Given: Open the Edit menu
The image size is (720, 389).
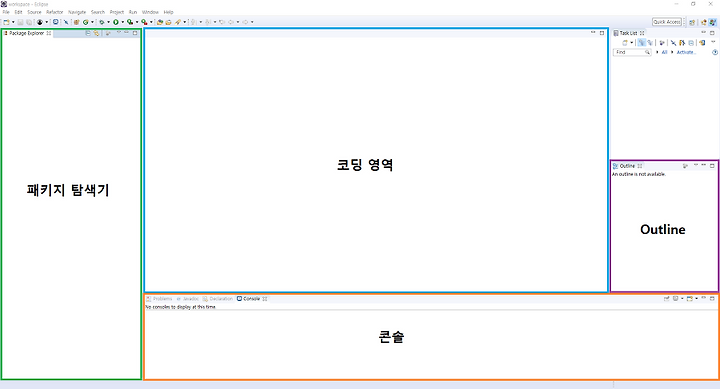Looking at the screenshot, I should click(18, 12).
